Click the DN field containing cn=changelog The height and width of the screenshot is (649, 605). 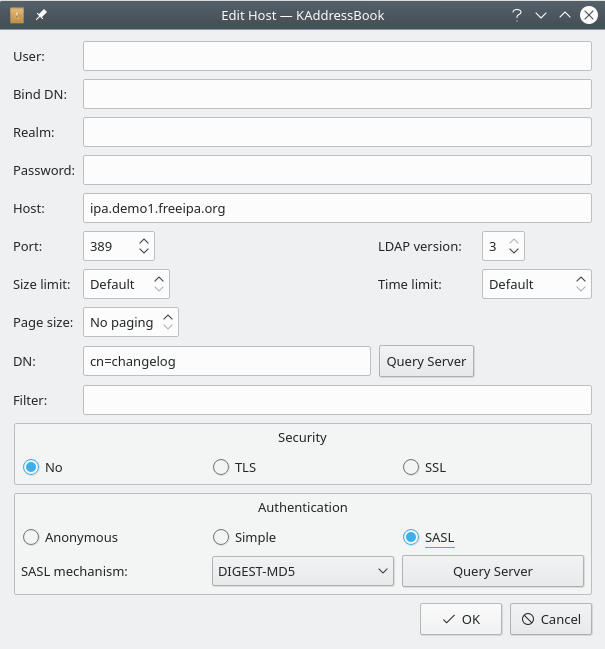click(227, 361)
